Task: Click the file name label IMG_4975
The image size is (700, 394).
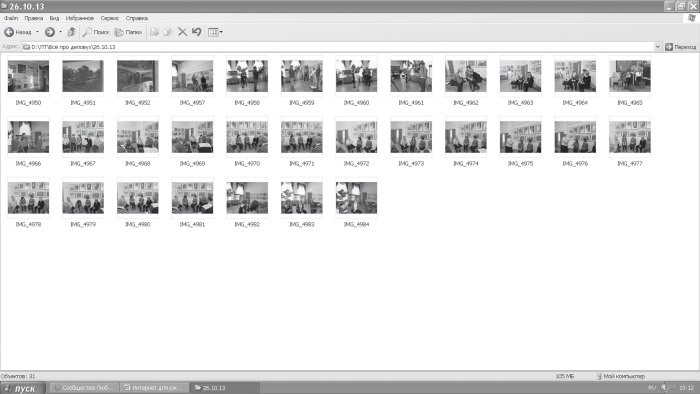Action: (521, 164)
